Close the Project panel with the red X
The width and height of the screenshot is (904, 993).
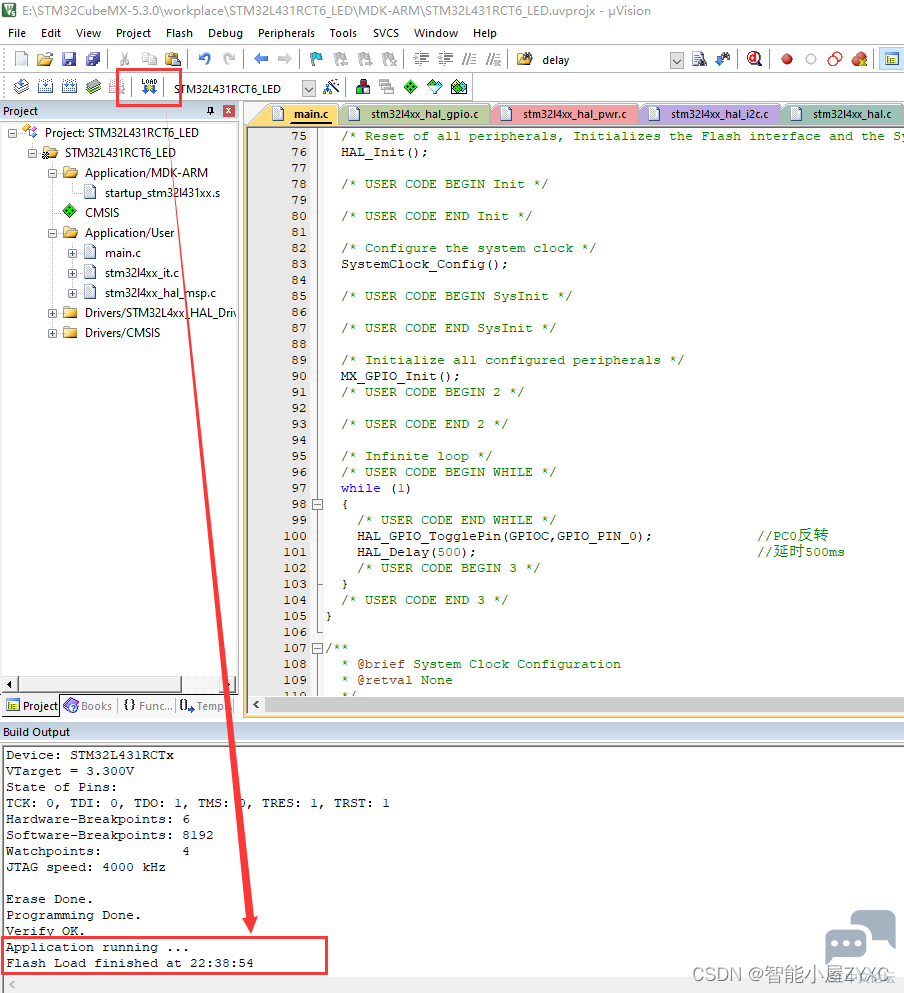229,111
